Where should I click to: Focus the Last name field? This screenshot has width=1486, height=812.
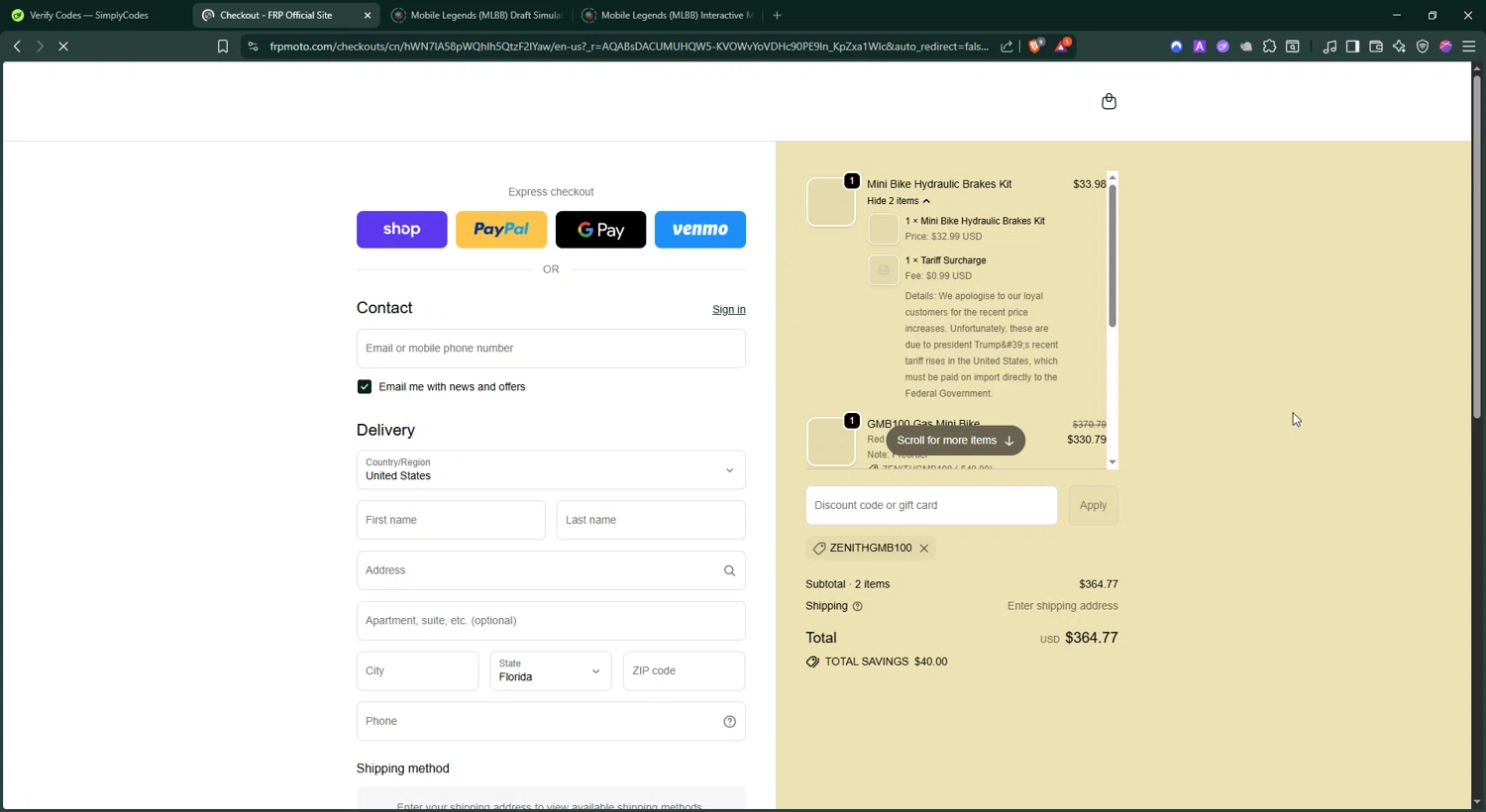point(651,520)
